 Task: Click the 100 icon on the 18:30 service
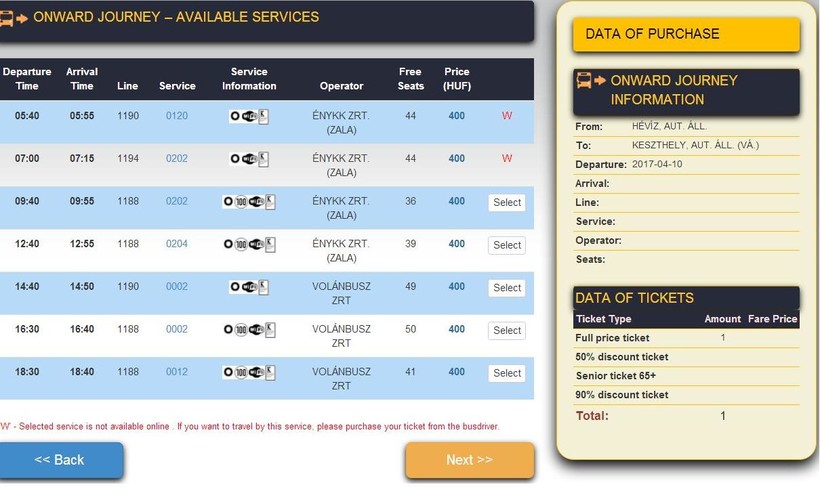click(241, 373)
